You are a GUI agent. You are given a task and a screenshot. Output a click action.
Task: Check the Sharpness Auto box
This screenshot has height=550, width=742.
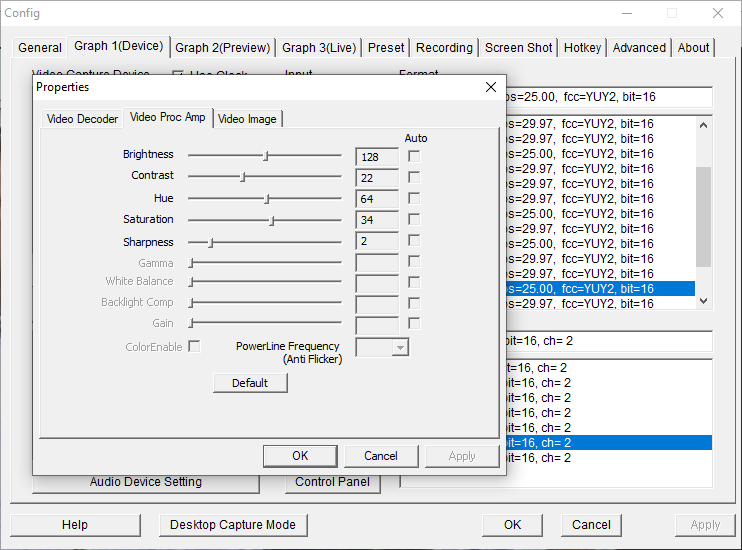coord(414,240)
